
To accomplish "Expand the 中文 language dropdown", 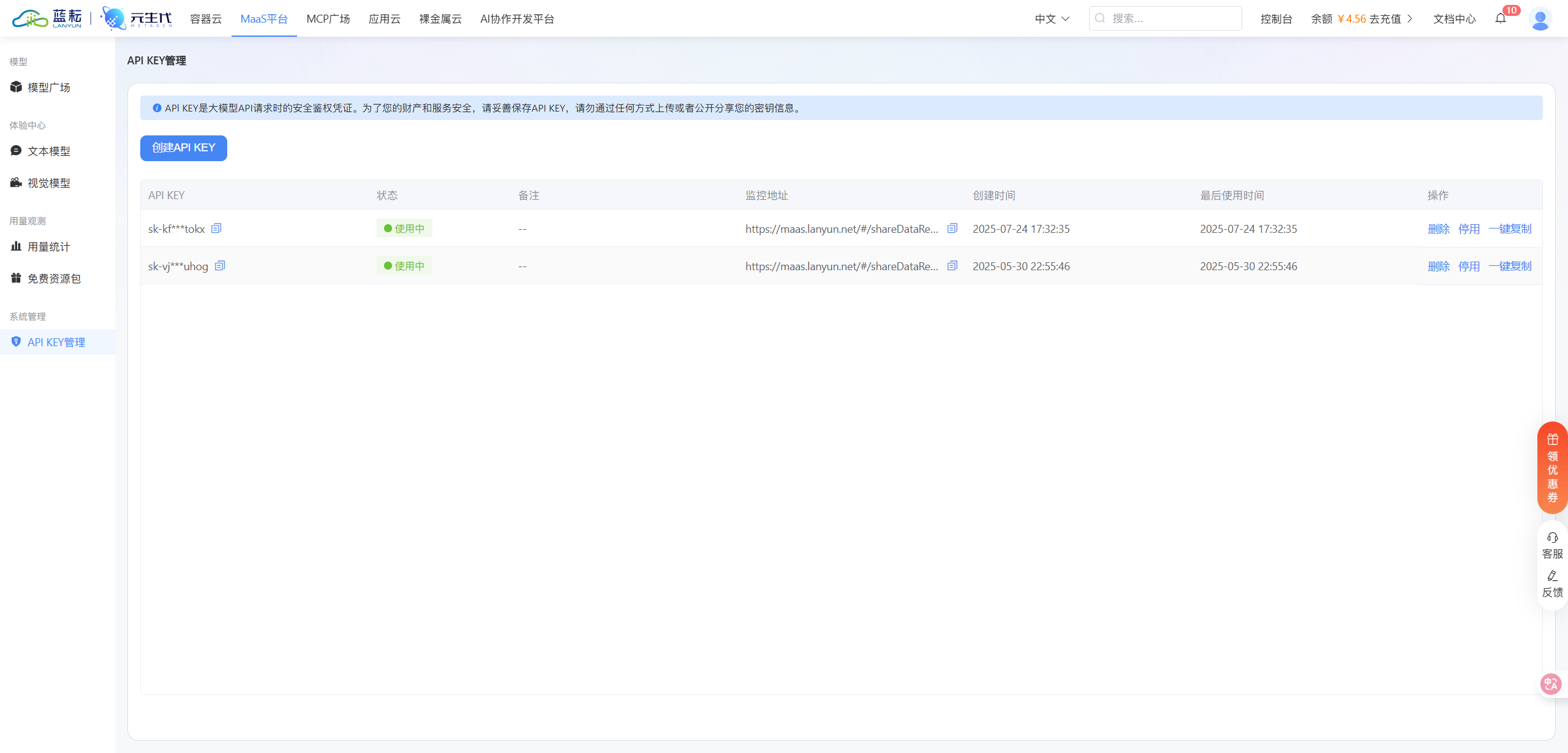I will 1052,19.
